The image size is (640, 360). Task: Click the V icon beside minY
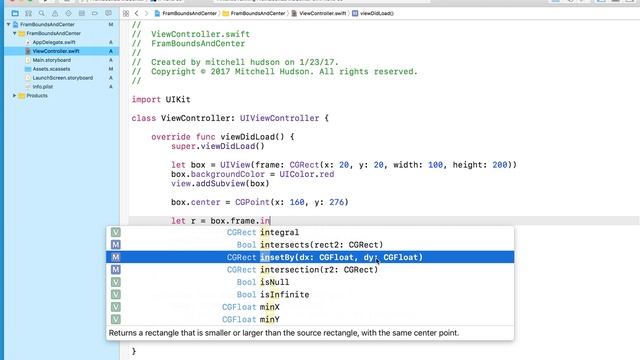(x=116, y=320)
